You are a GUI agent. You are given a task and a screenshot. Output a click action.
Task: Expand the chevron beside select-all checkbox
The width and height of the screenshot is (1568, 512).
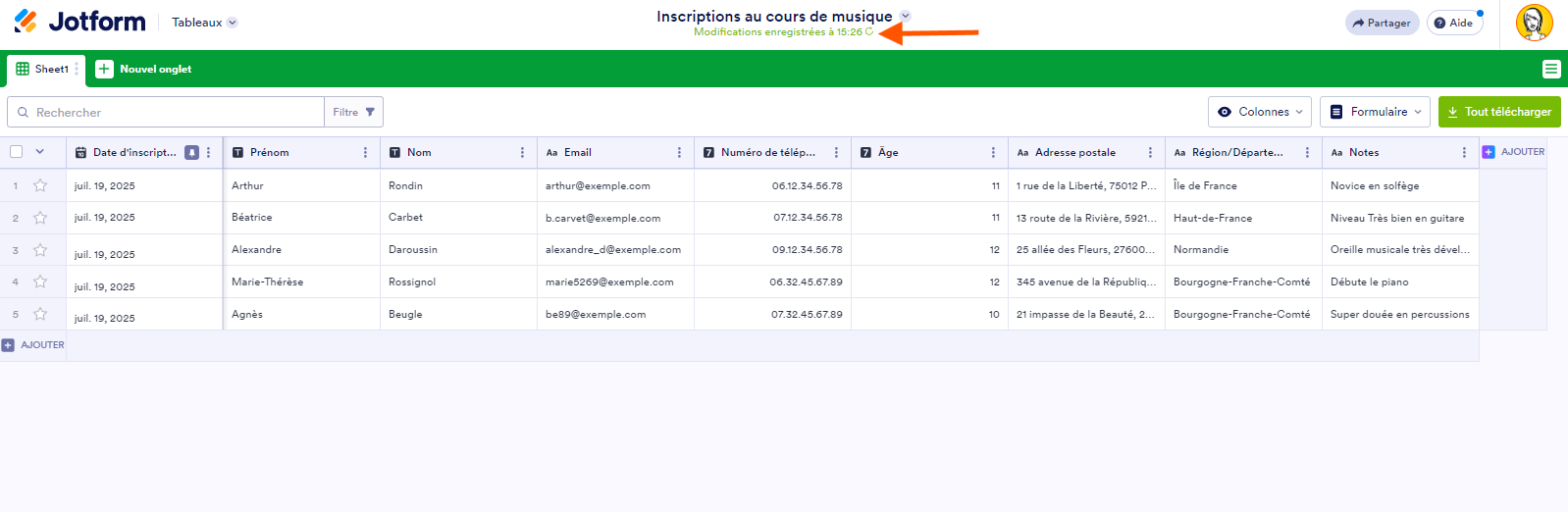[40, 152]
